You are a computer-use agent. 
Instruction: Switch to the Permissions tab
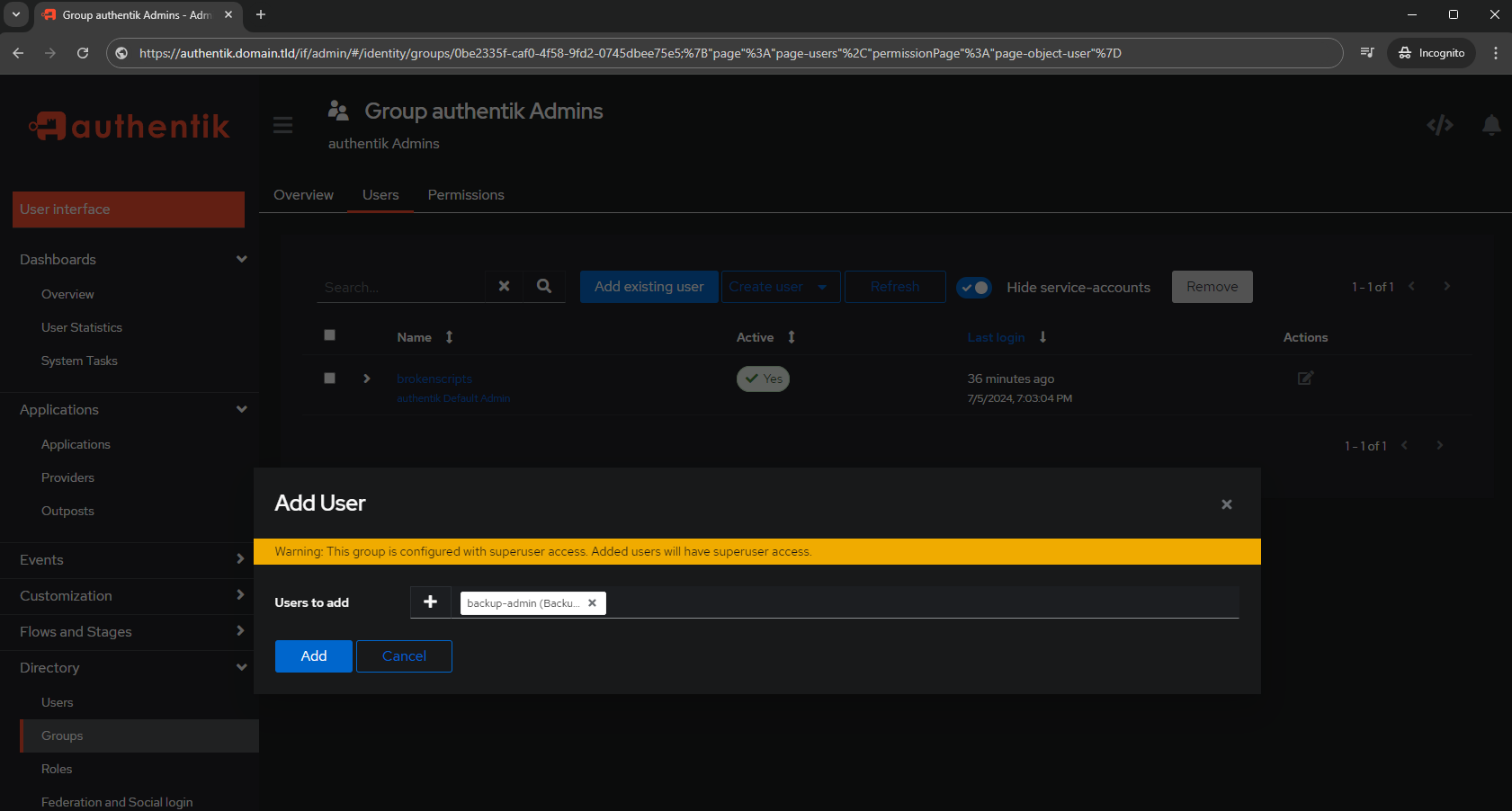(x=466, y=195)
